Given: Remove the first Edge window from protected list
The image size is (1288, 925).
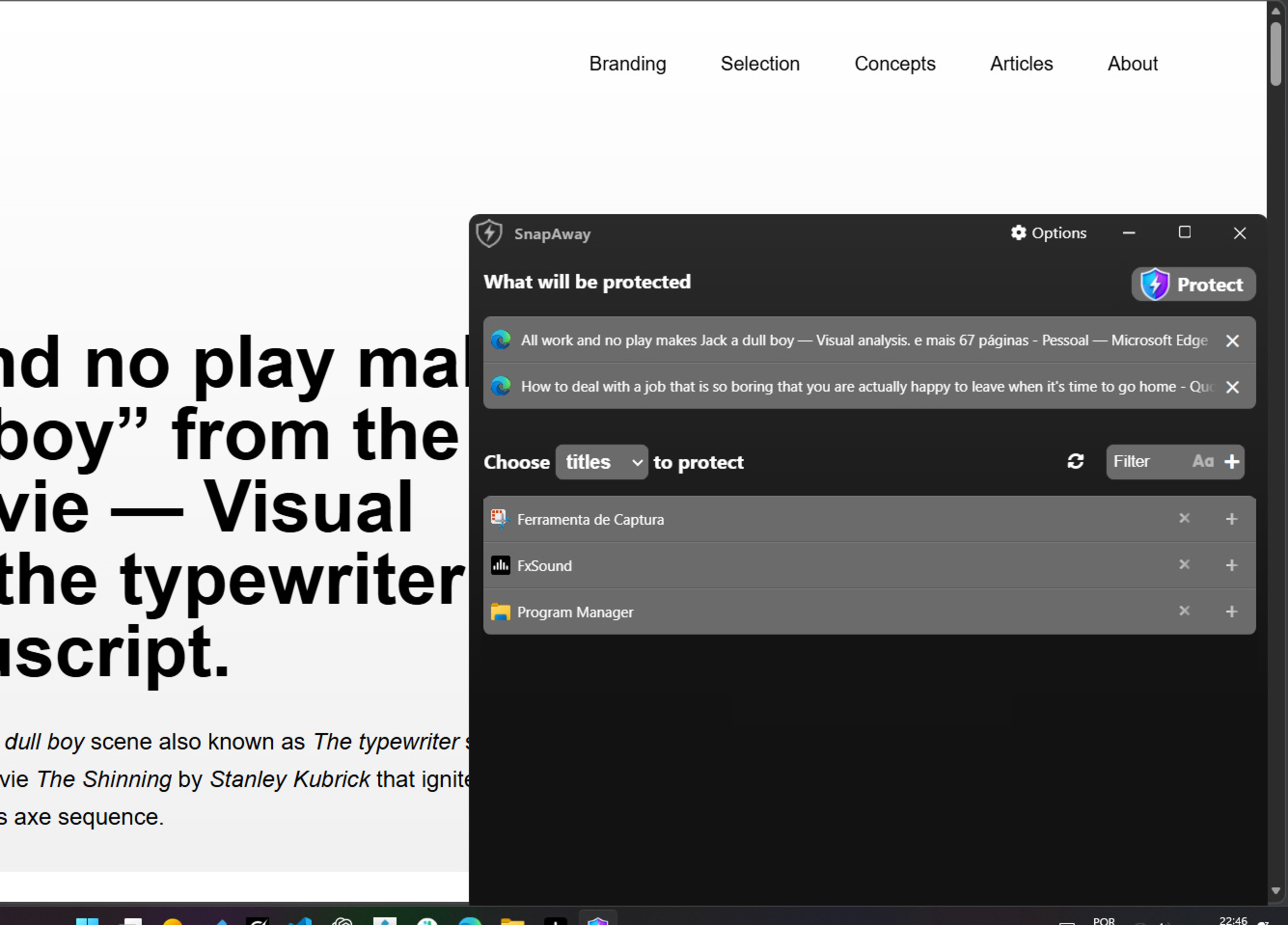Looking at the screenshot, I should point(1232,340).
